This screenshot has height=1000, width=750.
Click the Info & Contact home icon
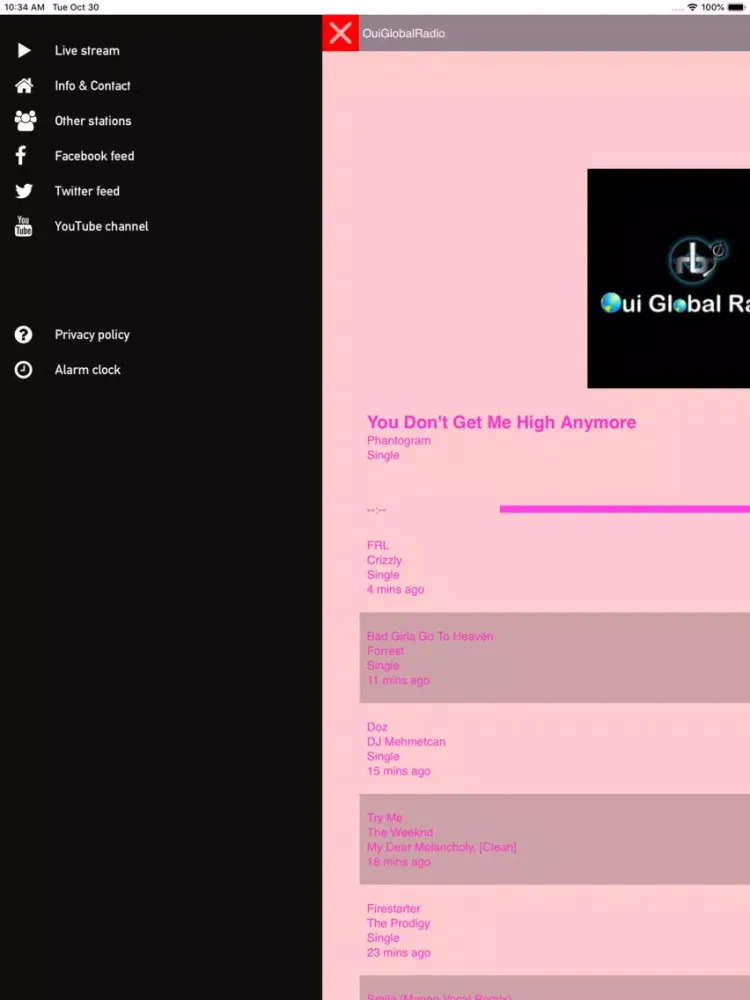tap(24, 85)
